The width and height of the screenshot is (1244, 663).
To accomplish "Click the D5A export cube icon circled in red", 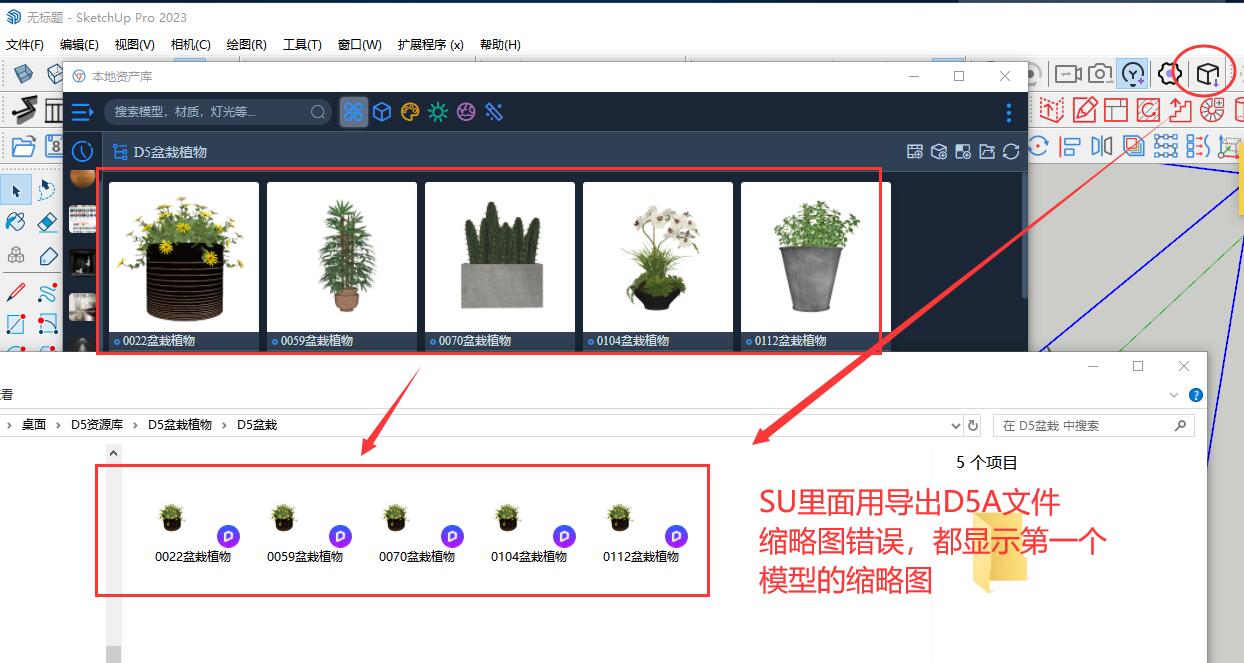I will click(1208, 73).
